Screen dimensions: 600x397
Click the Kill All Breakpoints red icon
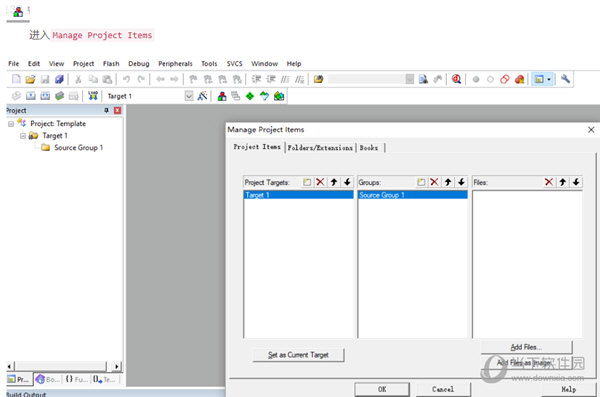point(519,79)
